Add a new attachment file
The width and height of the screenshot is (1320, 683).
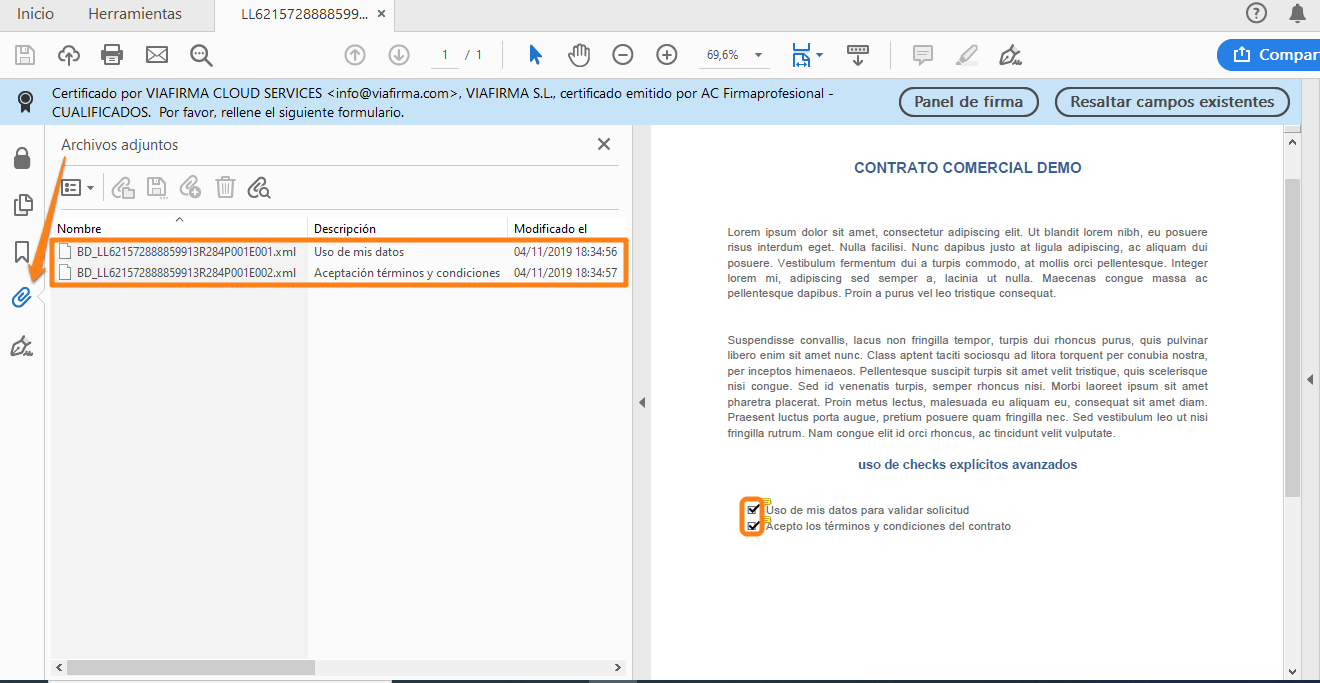[190, 187]
